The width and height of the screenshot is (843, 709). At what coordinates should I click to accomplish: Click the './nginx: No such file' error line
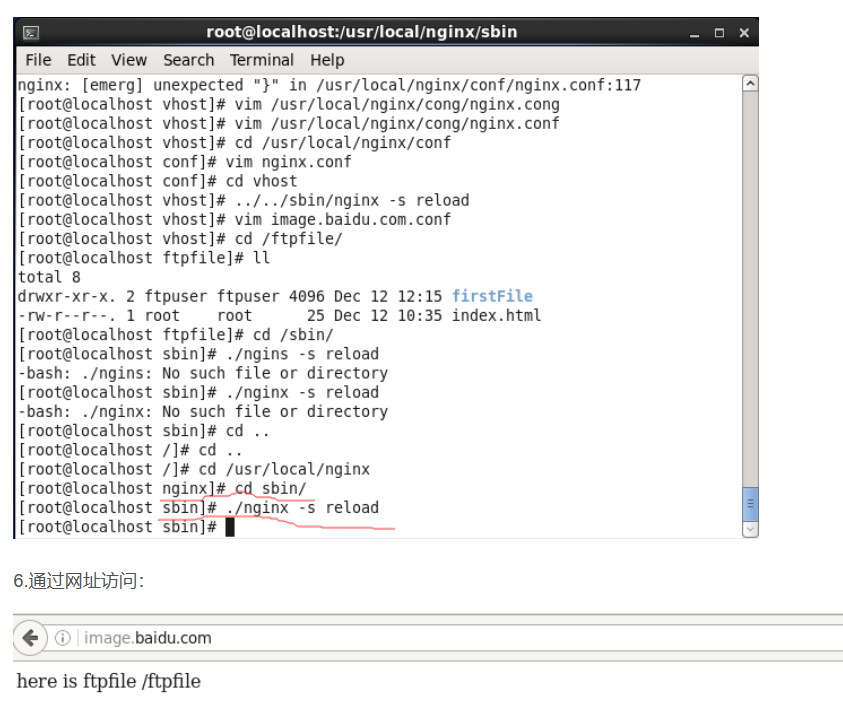tap(203, 412)
